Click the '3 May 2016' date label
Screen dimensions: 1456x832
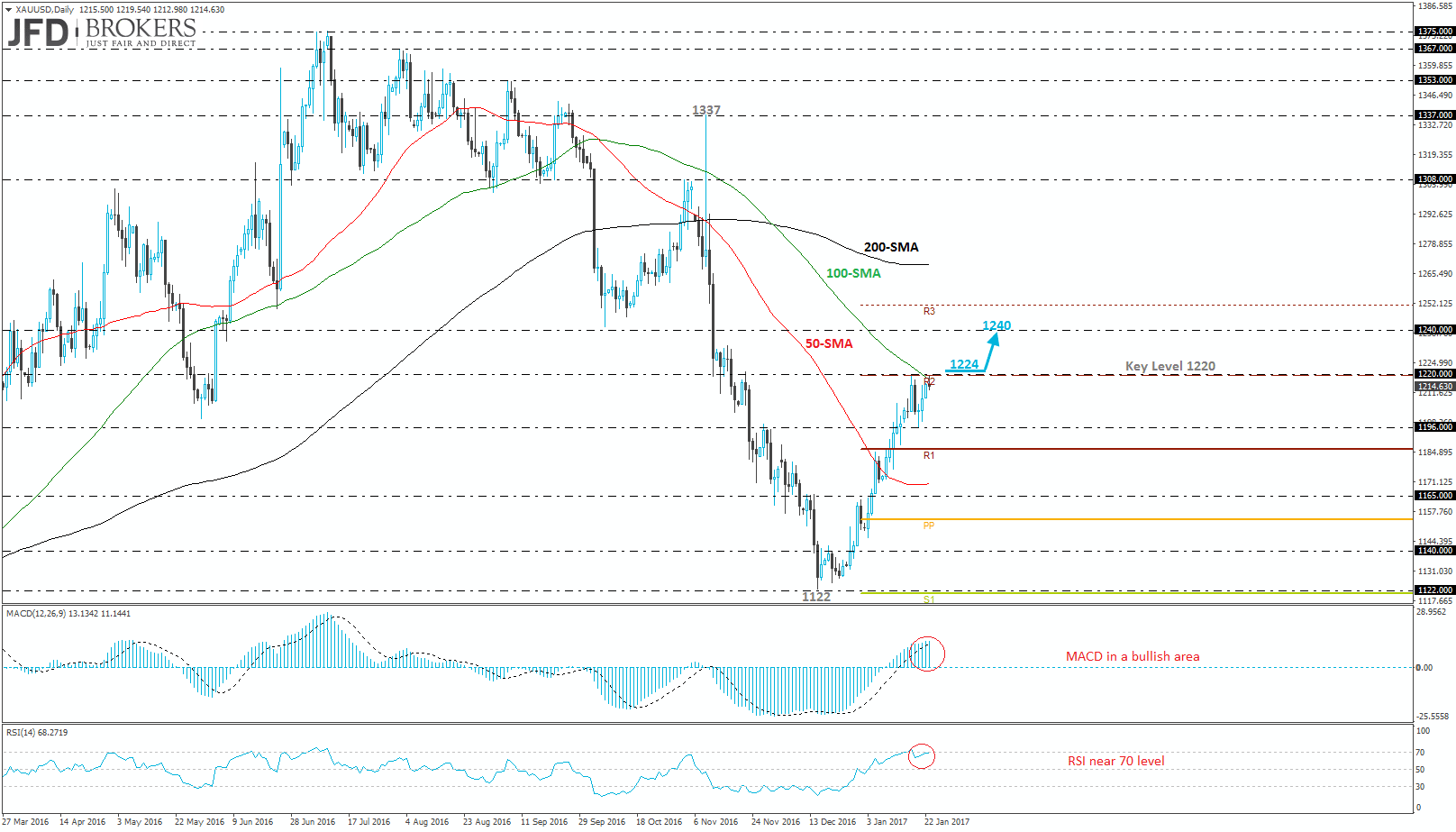pos(140,821)
